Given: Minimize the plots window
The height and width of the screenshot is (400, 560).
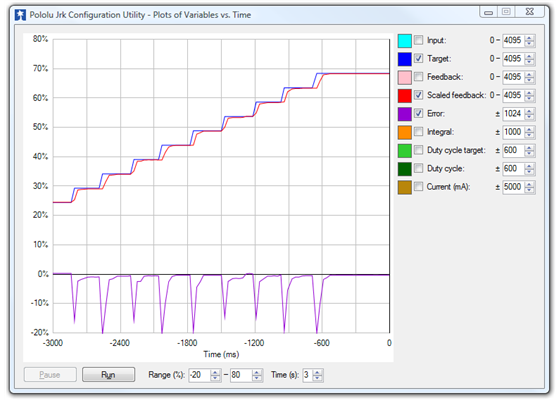Looking at the screenshot, I should 489,12.
